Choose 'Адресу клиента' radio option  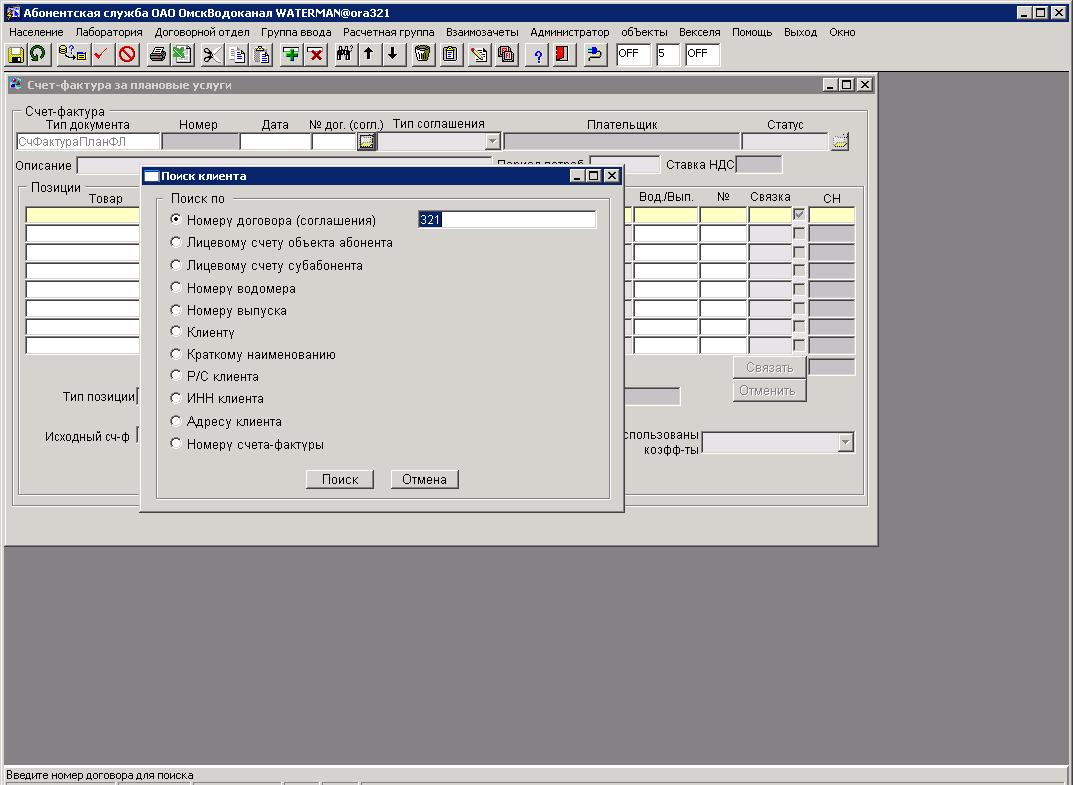[177, 421]
